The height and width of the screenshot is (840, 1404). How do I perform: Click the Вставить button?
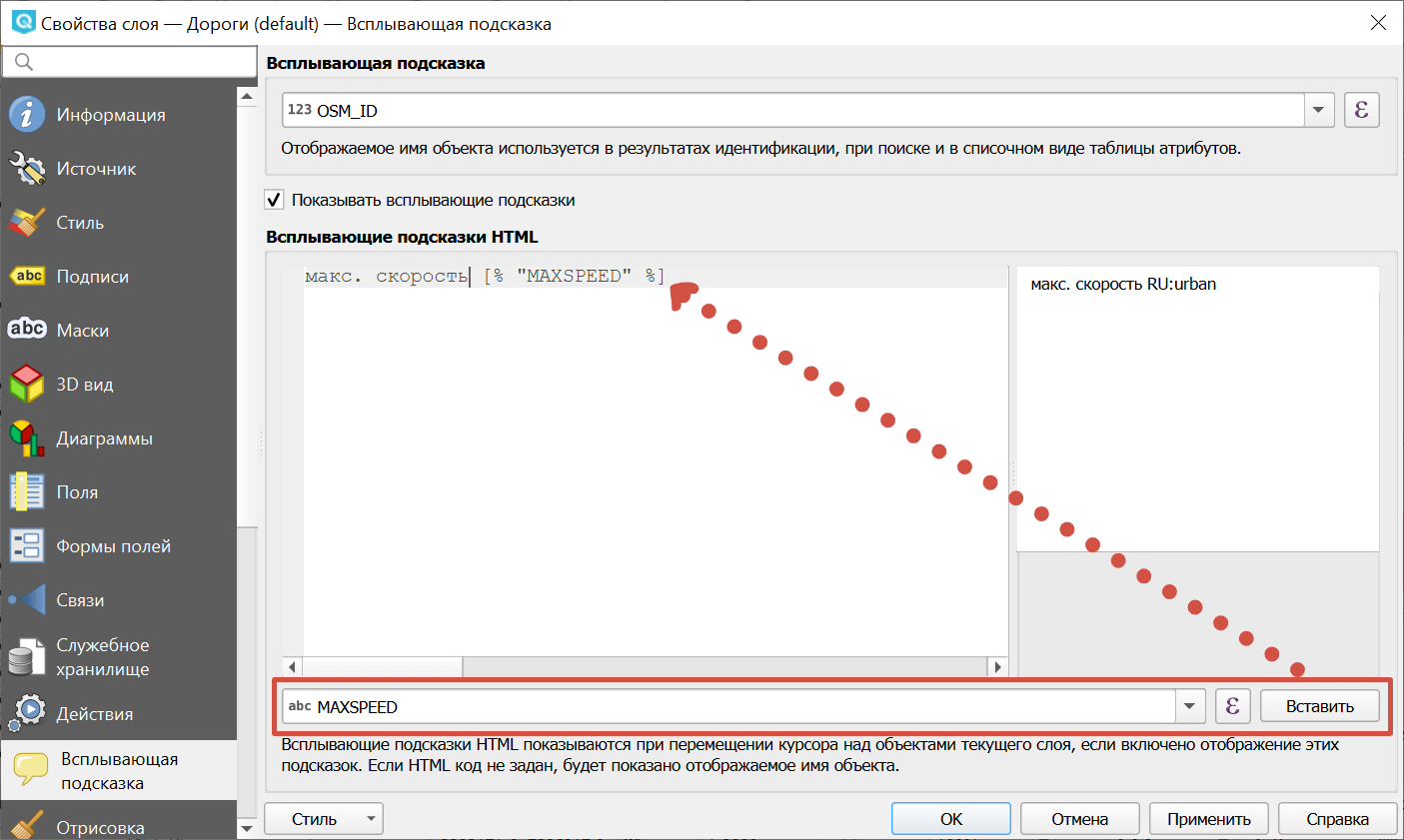tap(1319, 706)
